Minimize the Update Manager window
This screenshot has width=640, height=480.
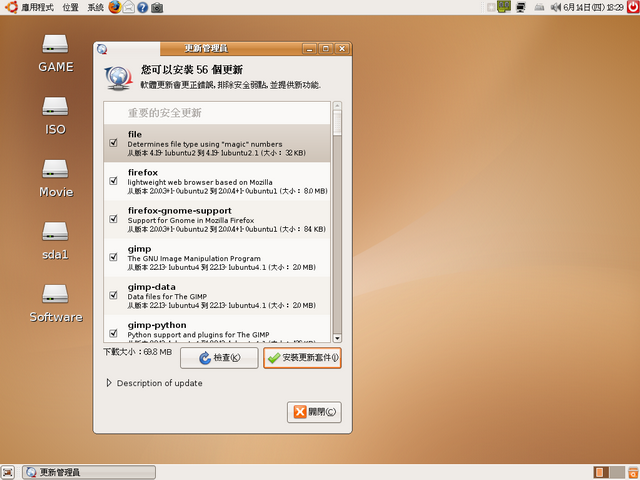tap(309, 49)
